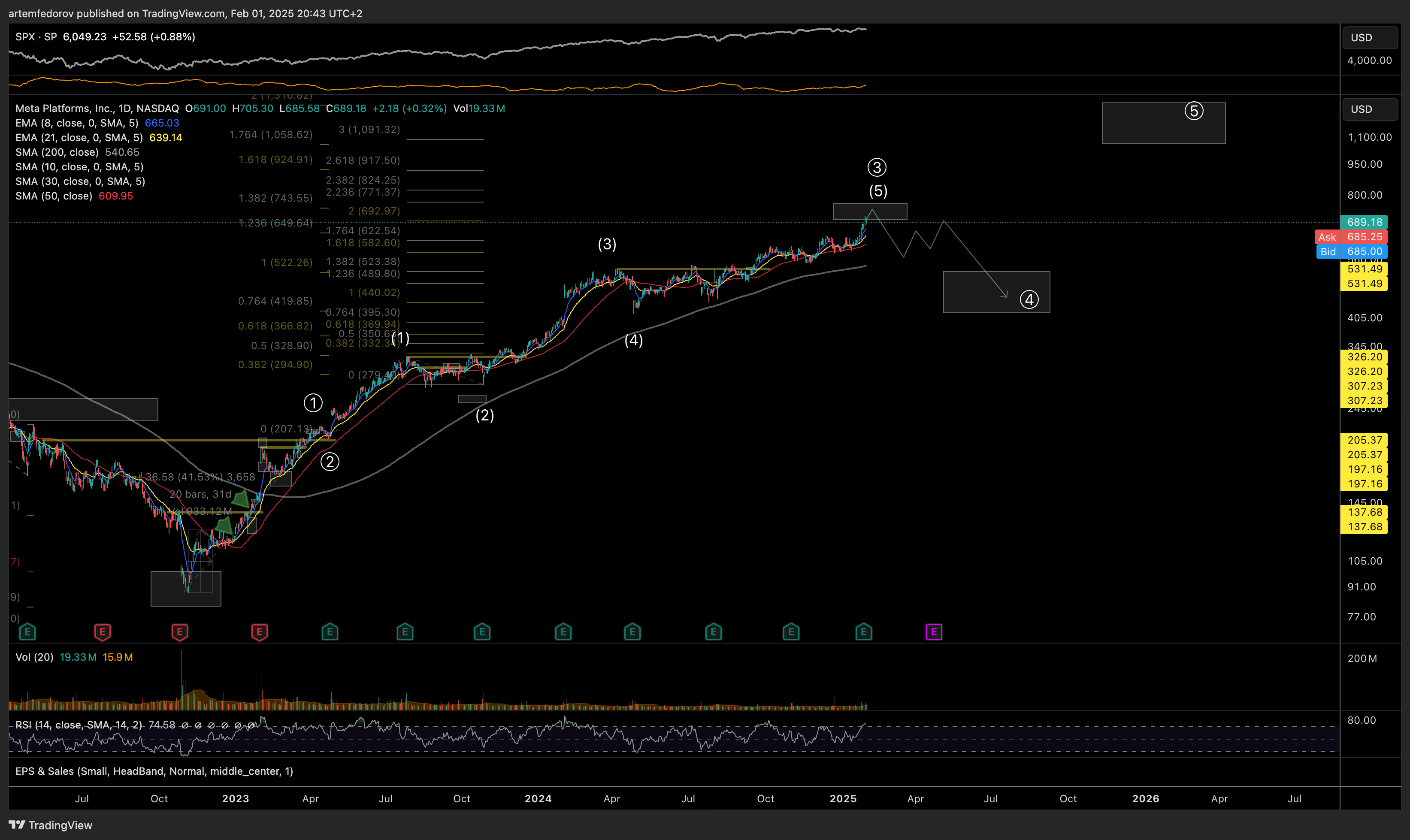
Task: Click the circled 5 wave label
Action: (x=1194, y=111)
